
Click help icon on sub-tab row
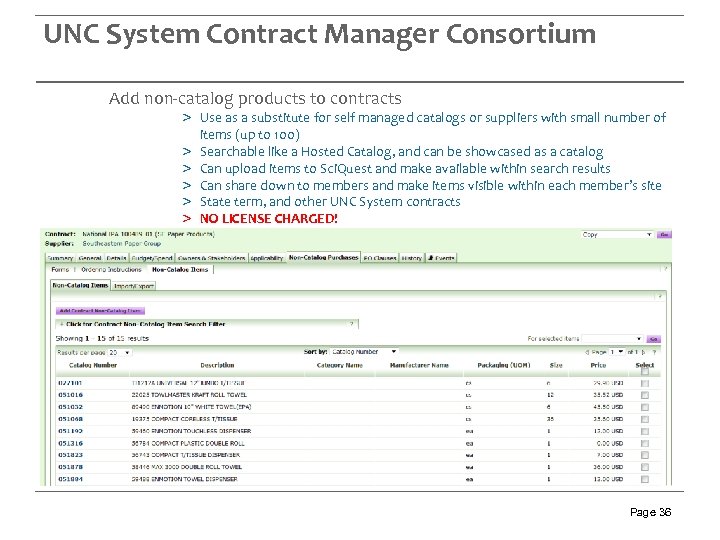(664, 269)
